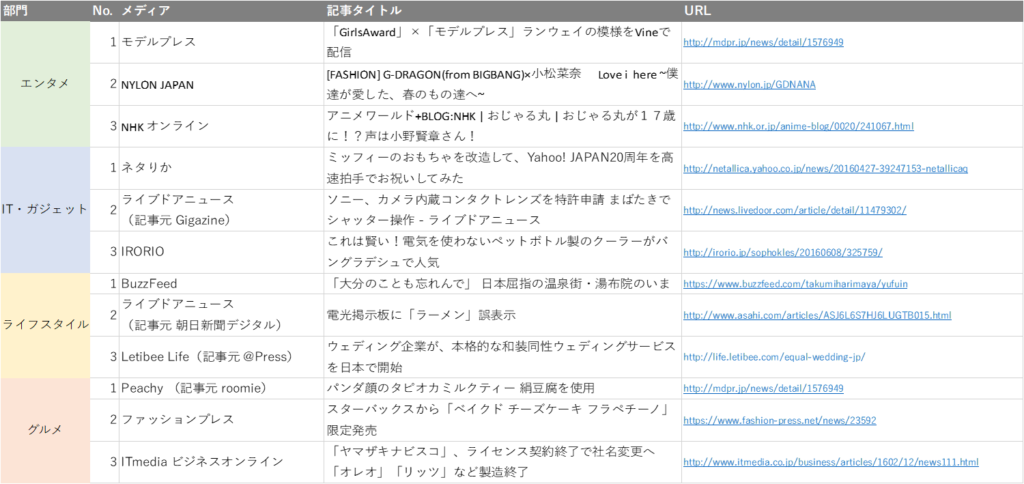The image size is (1024, 484).
Task: Select the 和装同性ウェディングサービス title cell
Action: click(503, 357)
